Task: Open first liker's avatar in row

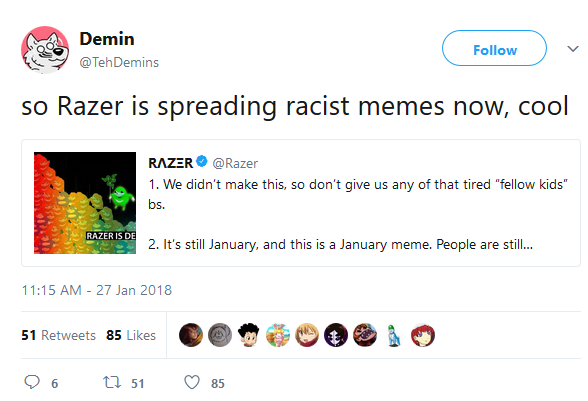Action: coord(191,335)
